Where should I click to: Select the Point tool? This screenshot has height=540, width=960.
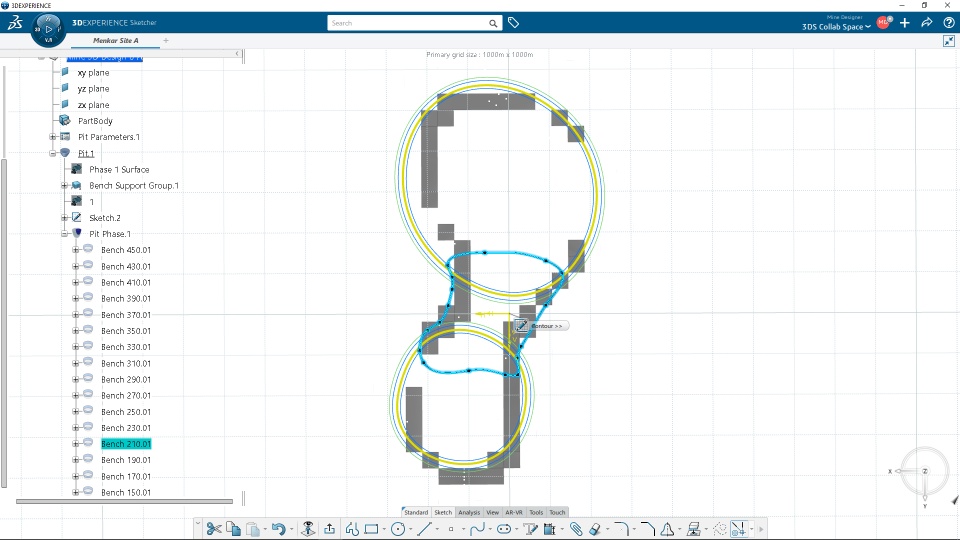451,529
